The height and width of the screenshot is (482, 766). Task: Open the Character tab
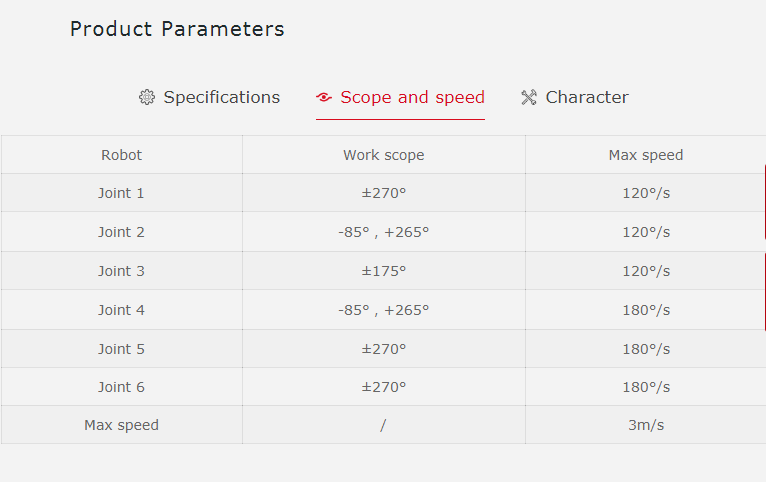pos(587,97)
